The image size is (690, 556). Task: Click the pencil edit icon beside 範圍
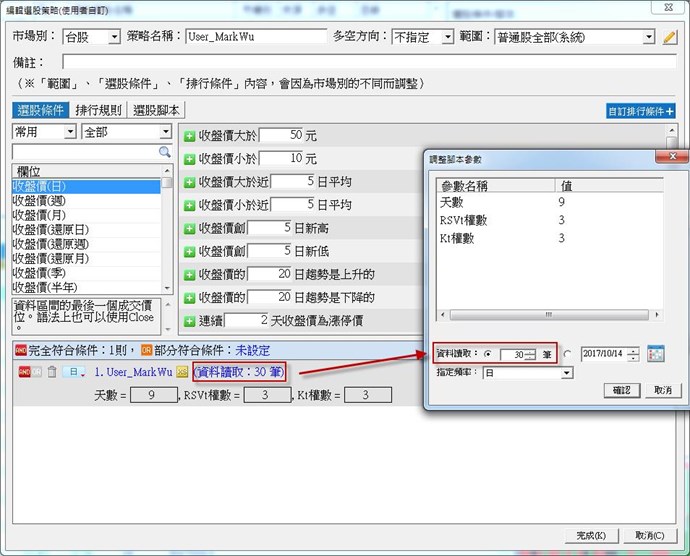click(671, 37)
